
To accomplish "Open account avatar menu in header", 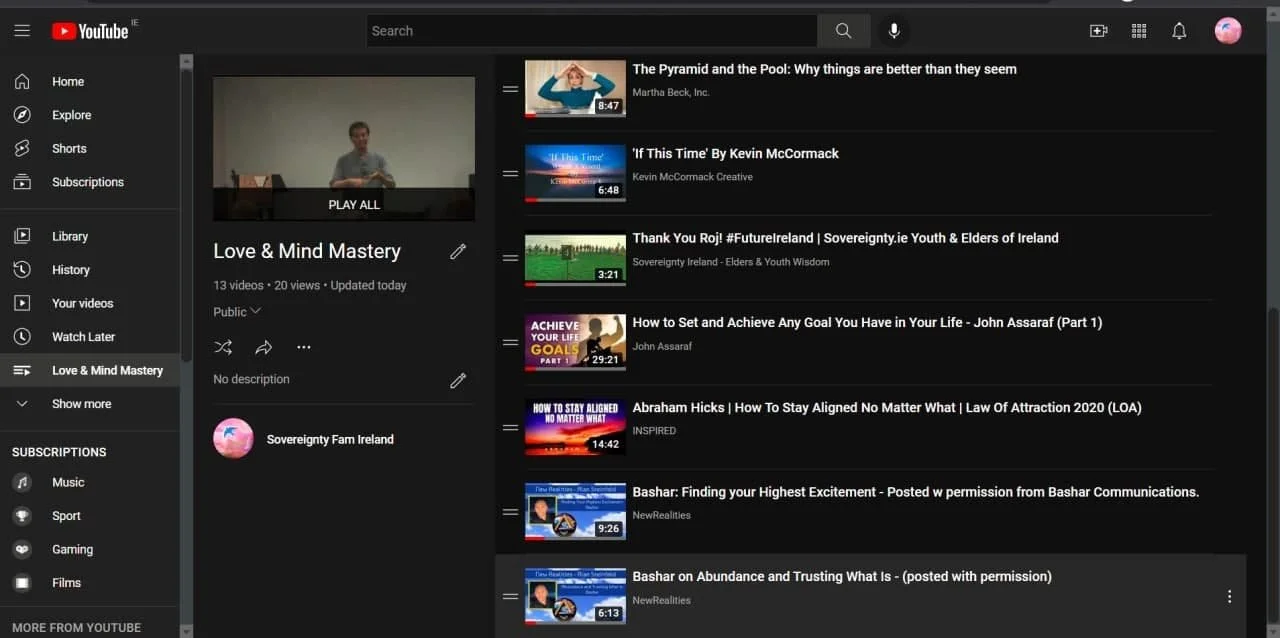I will pos(1228,31).
